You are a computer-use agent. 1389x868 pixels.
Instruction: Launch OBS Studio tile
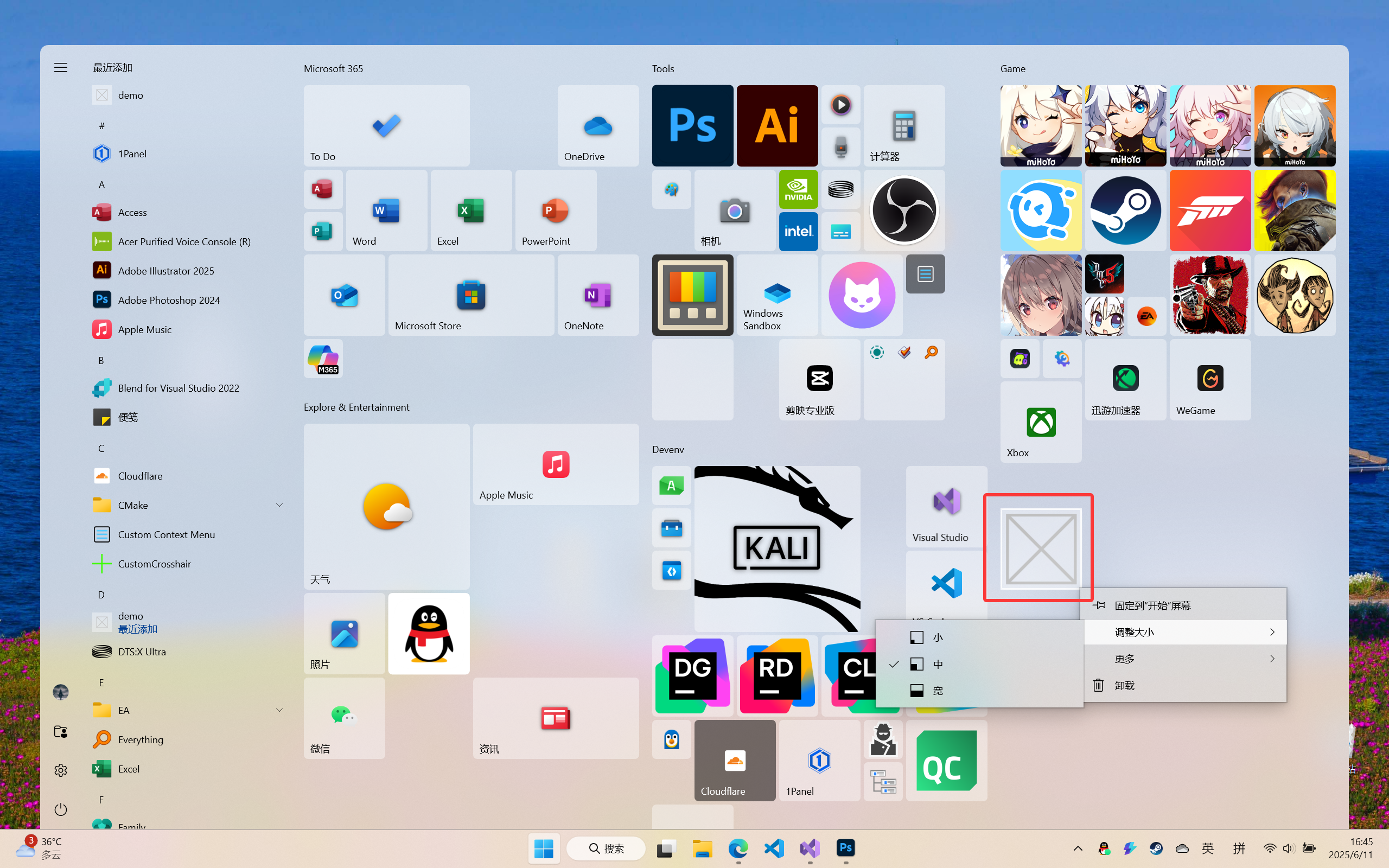click(x=904, y=210)
